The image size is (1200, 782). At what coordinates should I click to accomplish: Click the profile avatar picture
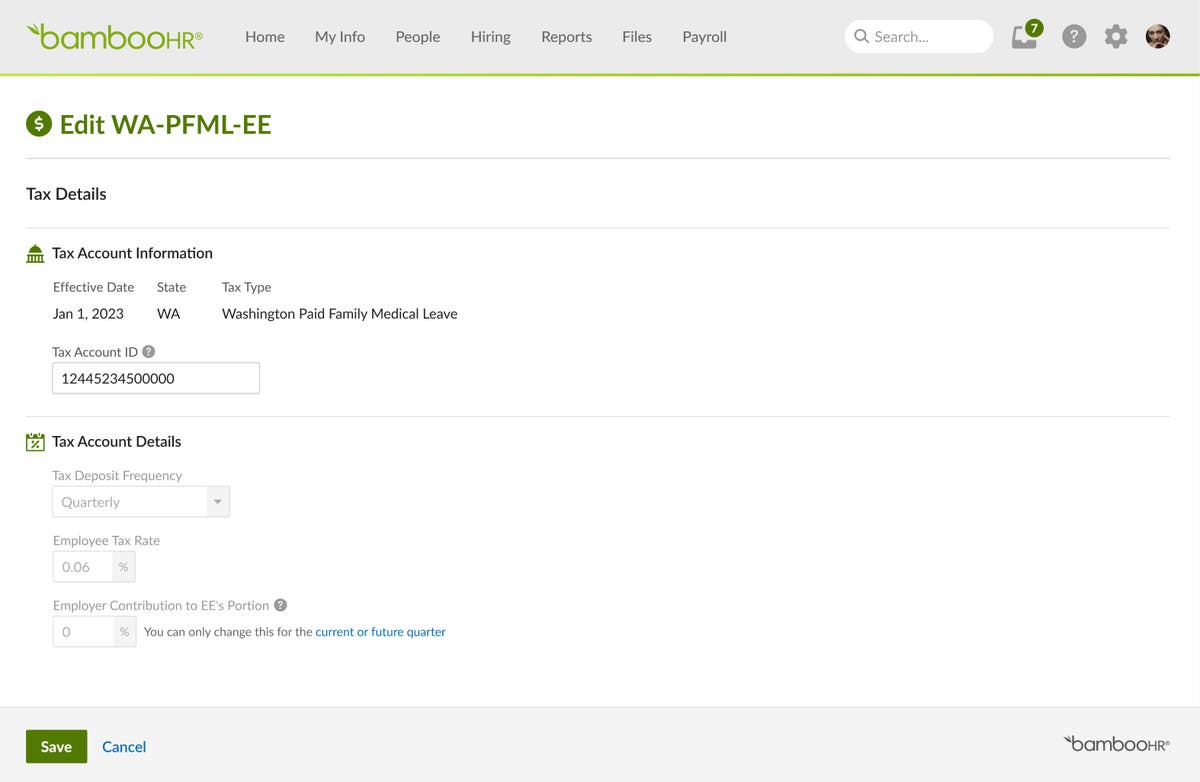[1157, 36]
